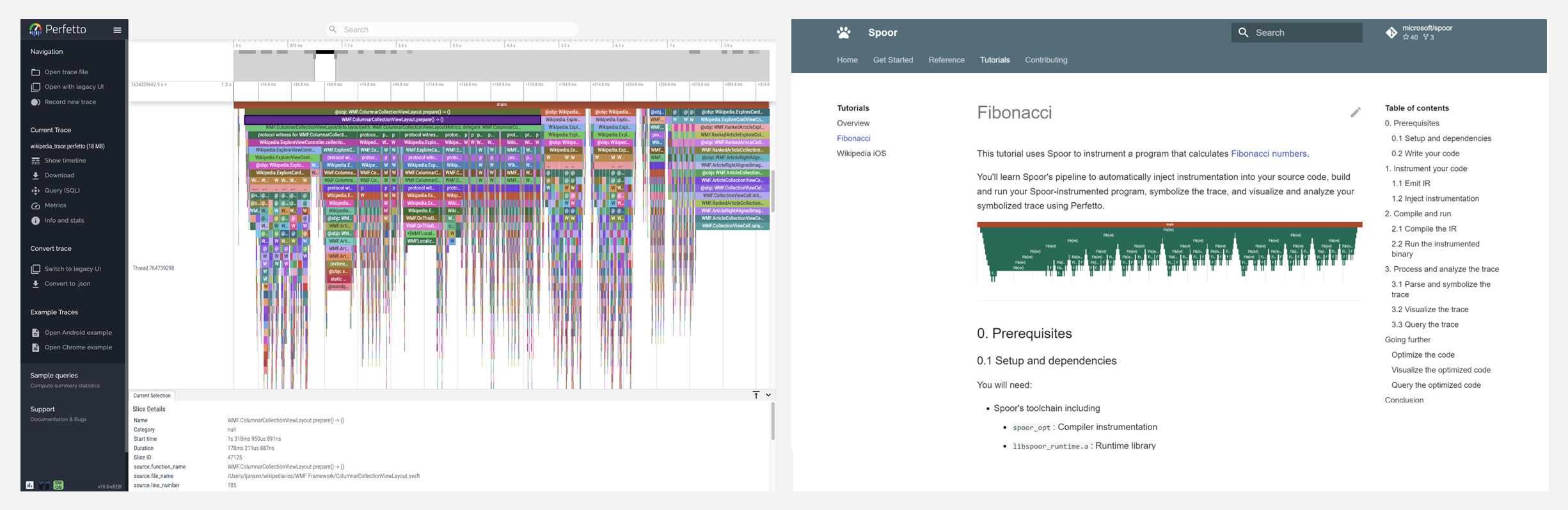Select the purple WMF.ColumnarCollectionViewLayout.prepare slice
The width and height of the screenshot is (1568, 510).
(x=392, y=120)
